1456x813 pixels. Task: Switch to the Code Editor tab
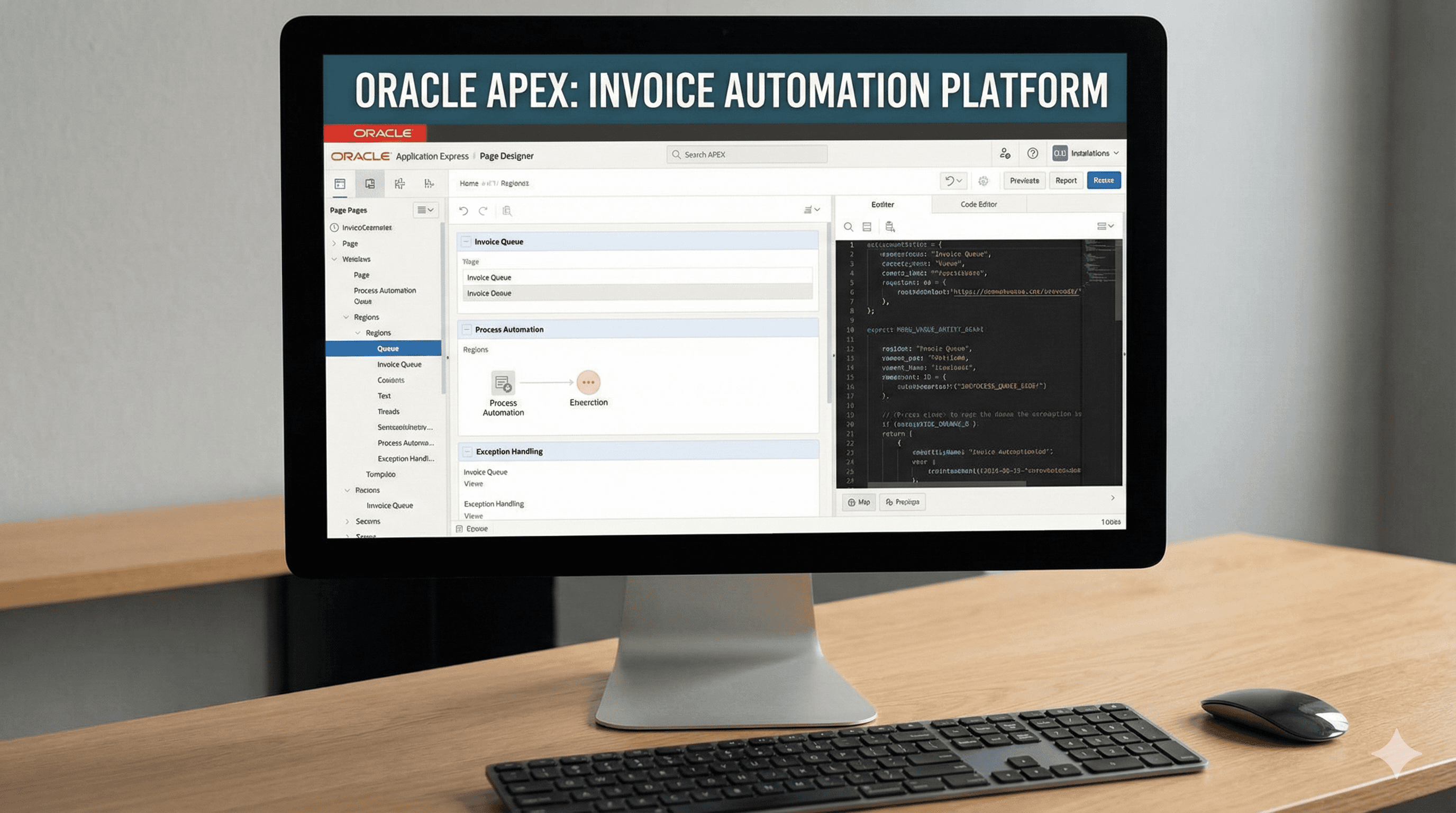coord(978,205)
